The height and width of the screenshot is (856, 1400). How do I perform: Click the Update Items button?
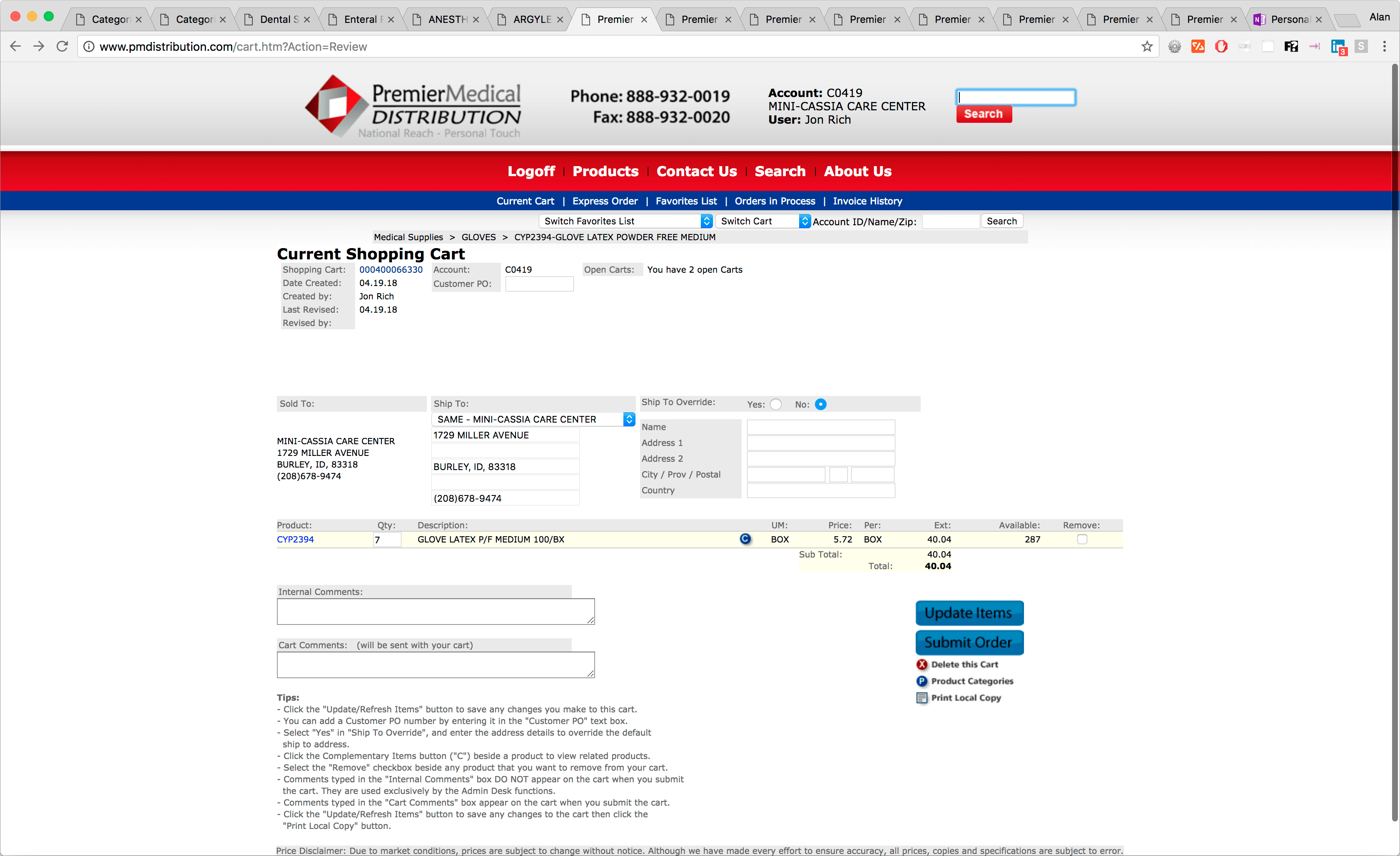[969, 613]
